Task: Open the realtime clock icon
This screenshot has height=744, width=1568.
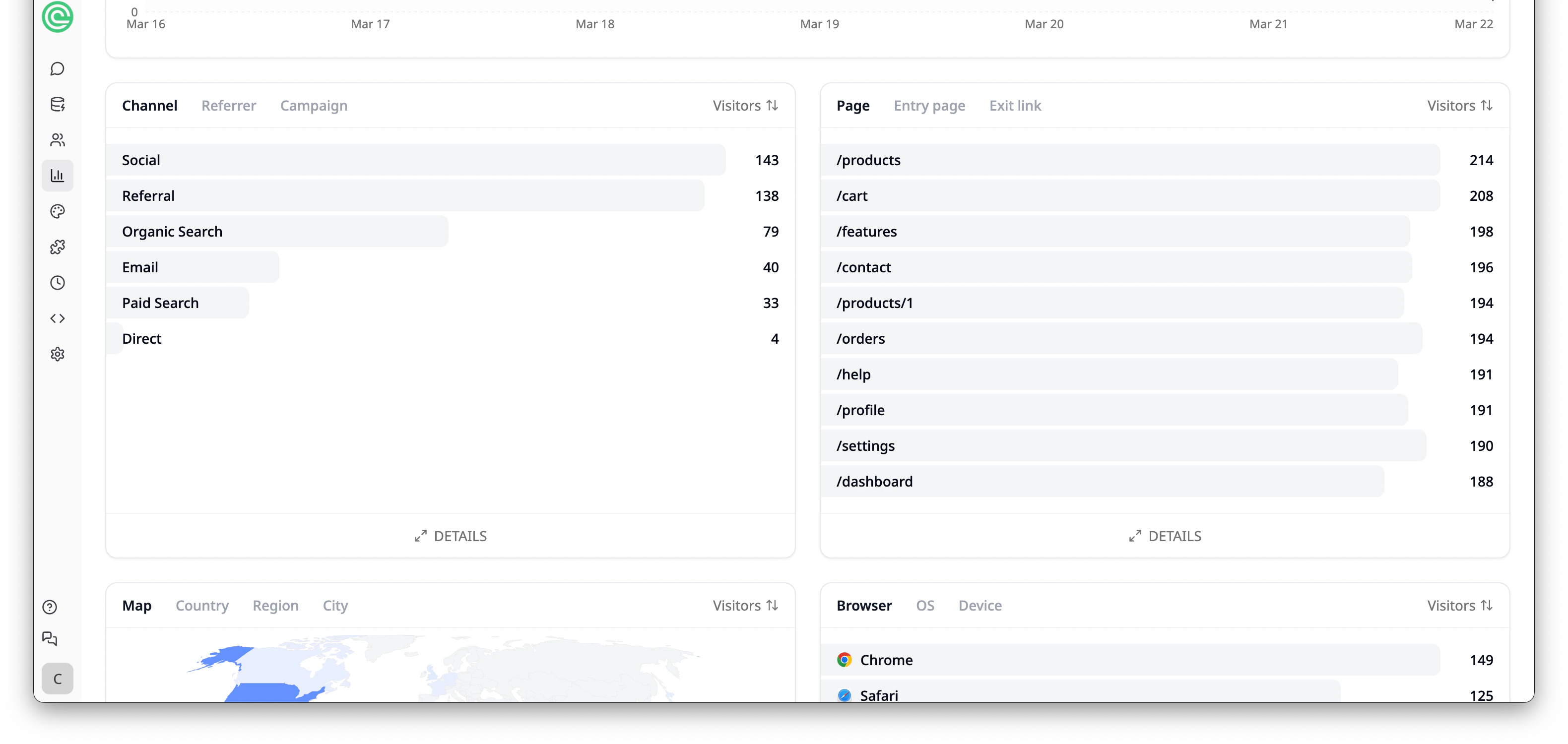Action: pyautogui.click(x=57, y=282)
